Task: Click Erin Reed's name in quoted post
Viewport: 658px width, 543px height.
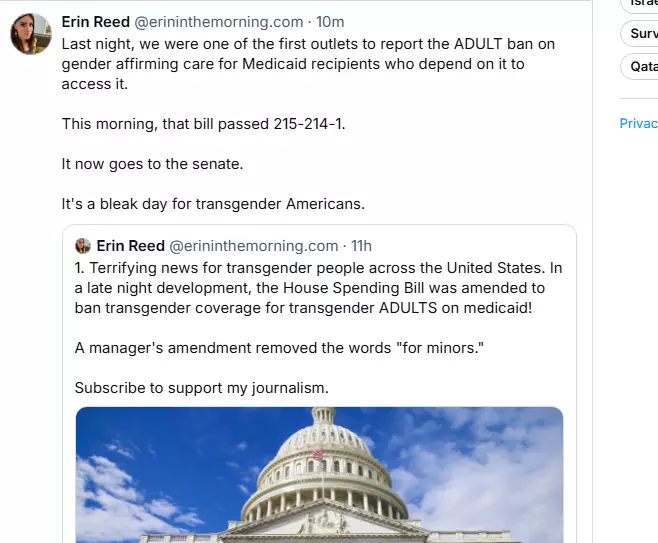Action: tap(130, 246)
